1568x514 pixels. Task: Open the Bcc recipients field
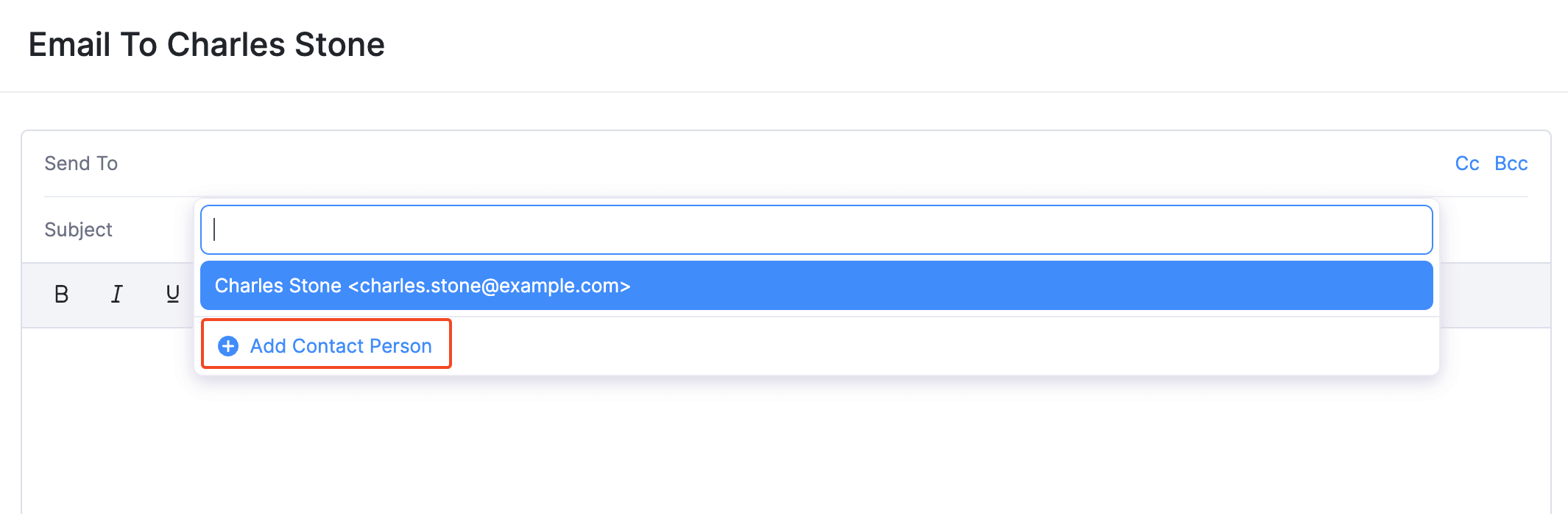click(1511, 163)
